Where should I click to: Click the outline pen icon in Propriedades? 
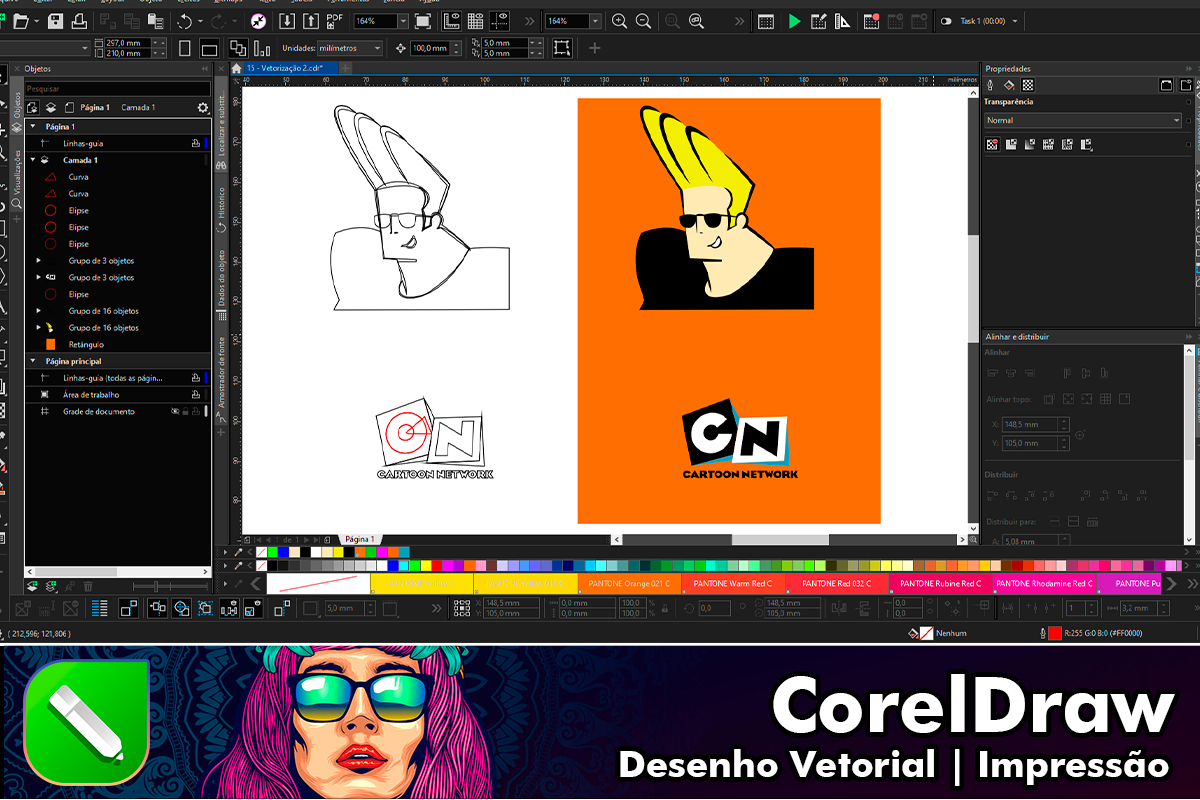click(x=992, y=86)
